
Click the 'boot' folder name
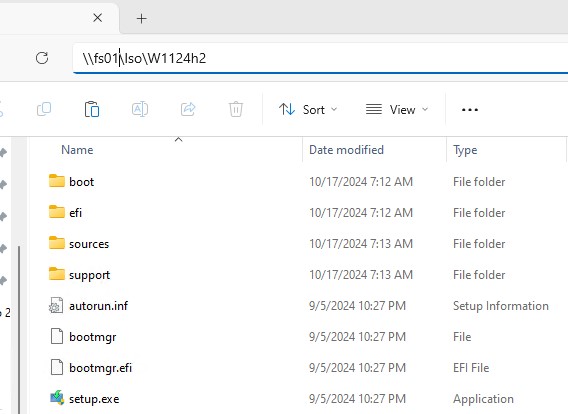click(82, 182)
